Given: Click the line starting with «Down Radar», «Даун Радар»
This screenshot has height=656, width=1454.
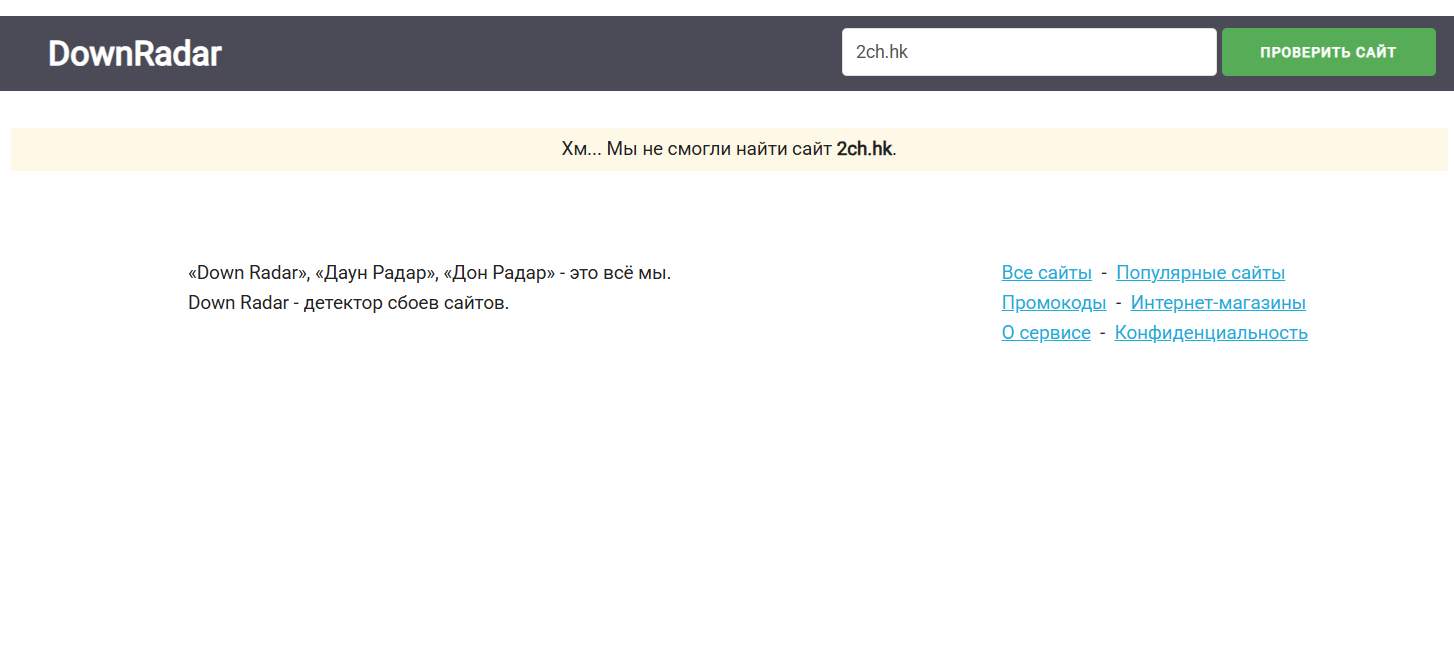Looking at the screenshot, I should click(430, 273).
